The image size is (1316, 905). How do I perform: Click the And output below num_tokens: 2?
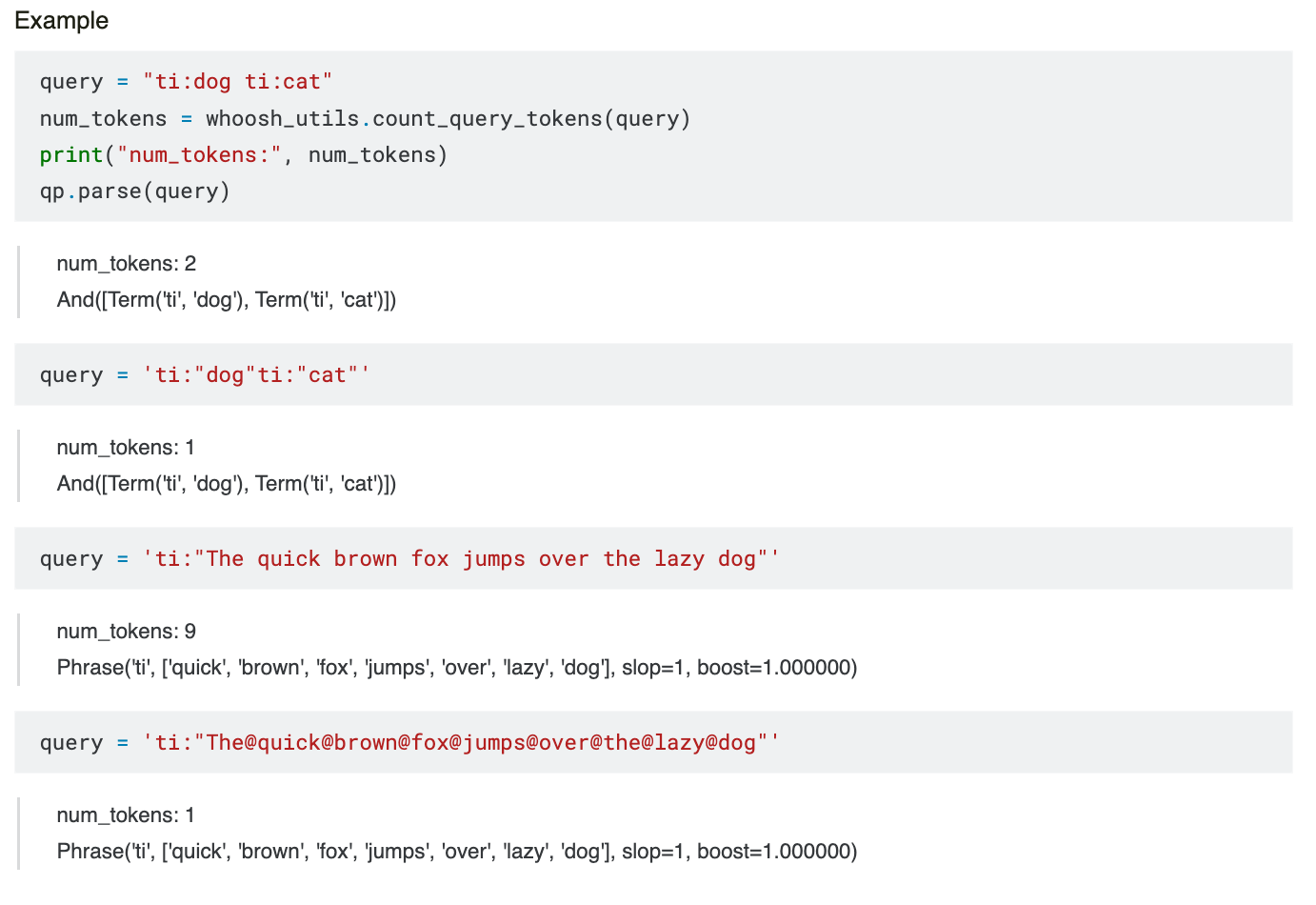pos(226,300)
